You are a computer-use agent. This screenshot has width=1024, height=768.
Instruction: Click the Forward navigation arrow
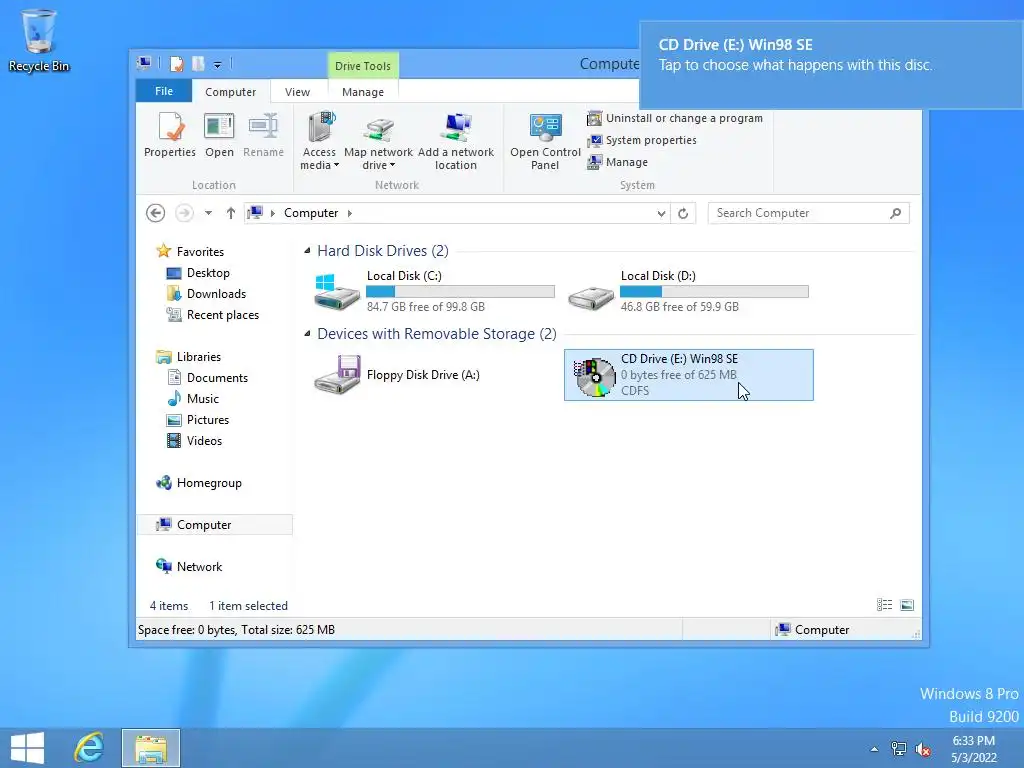pos(184,213)
